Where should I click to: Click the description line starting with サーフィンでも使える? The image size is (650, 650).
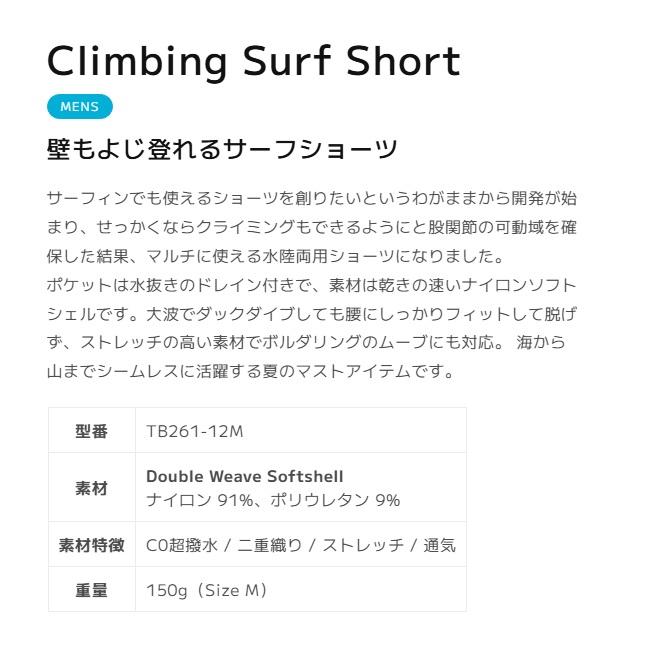click(311, 198)
